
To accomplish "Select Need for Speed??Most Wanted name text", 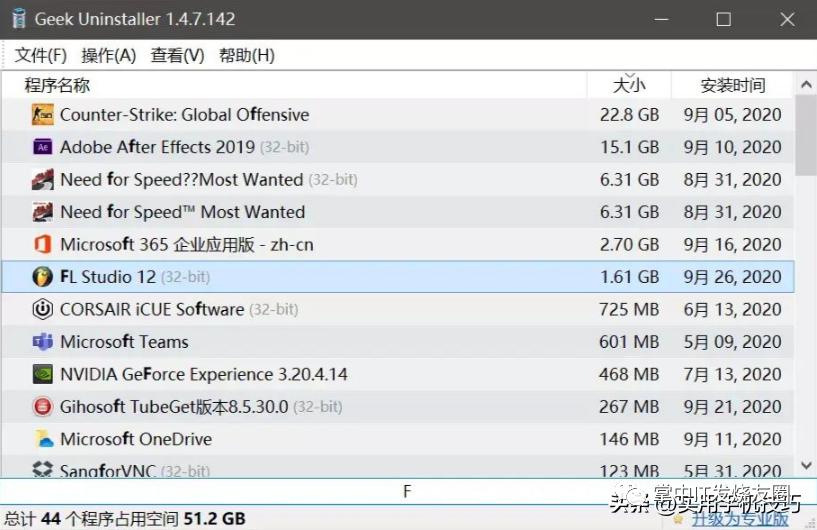I will pos(182,179).
